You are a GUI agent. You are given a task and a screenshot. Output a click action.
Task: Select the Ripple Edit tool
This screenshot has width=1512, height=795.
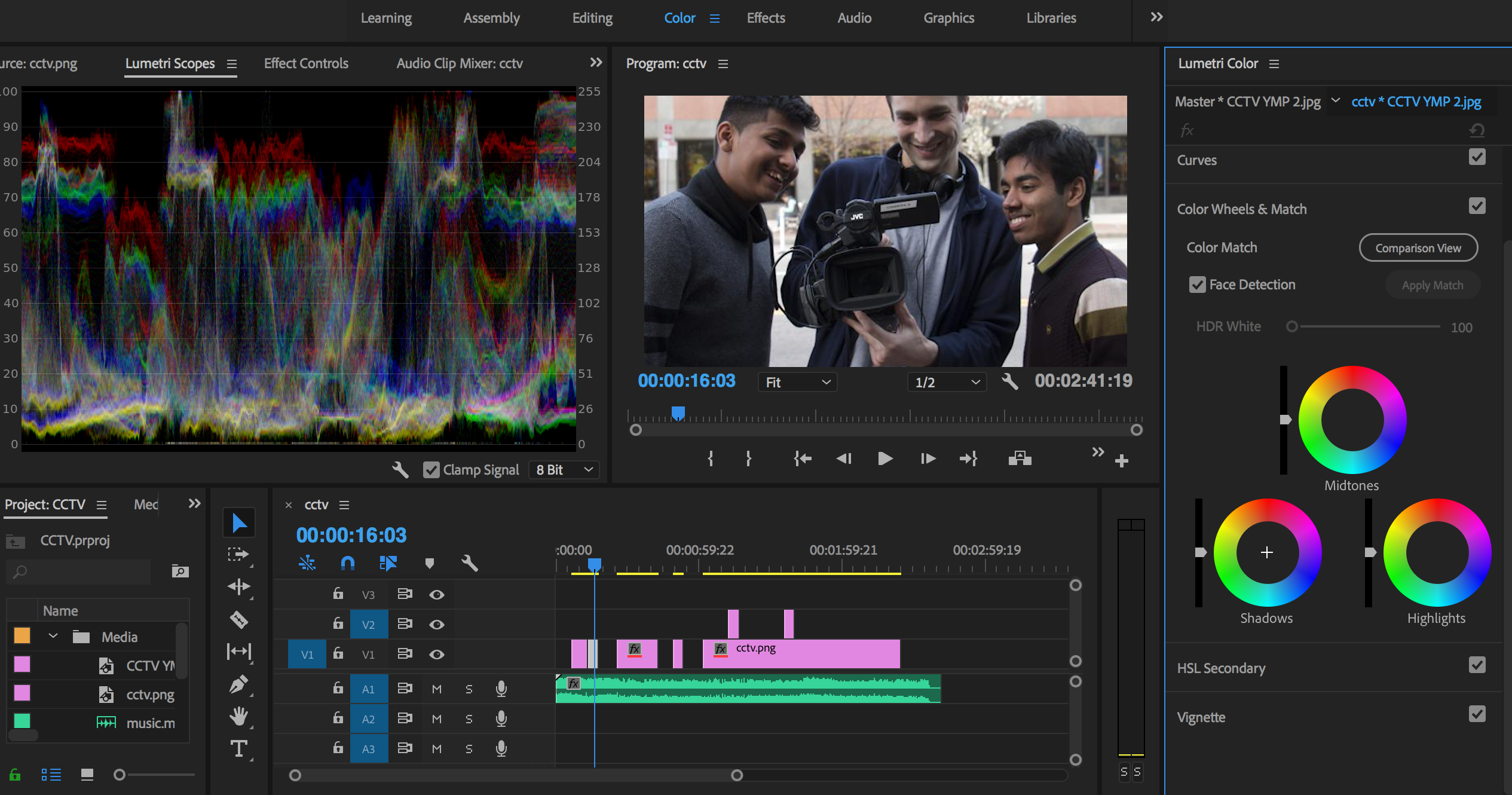[239, 586]
